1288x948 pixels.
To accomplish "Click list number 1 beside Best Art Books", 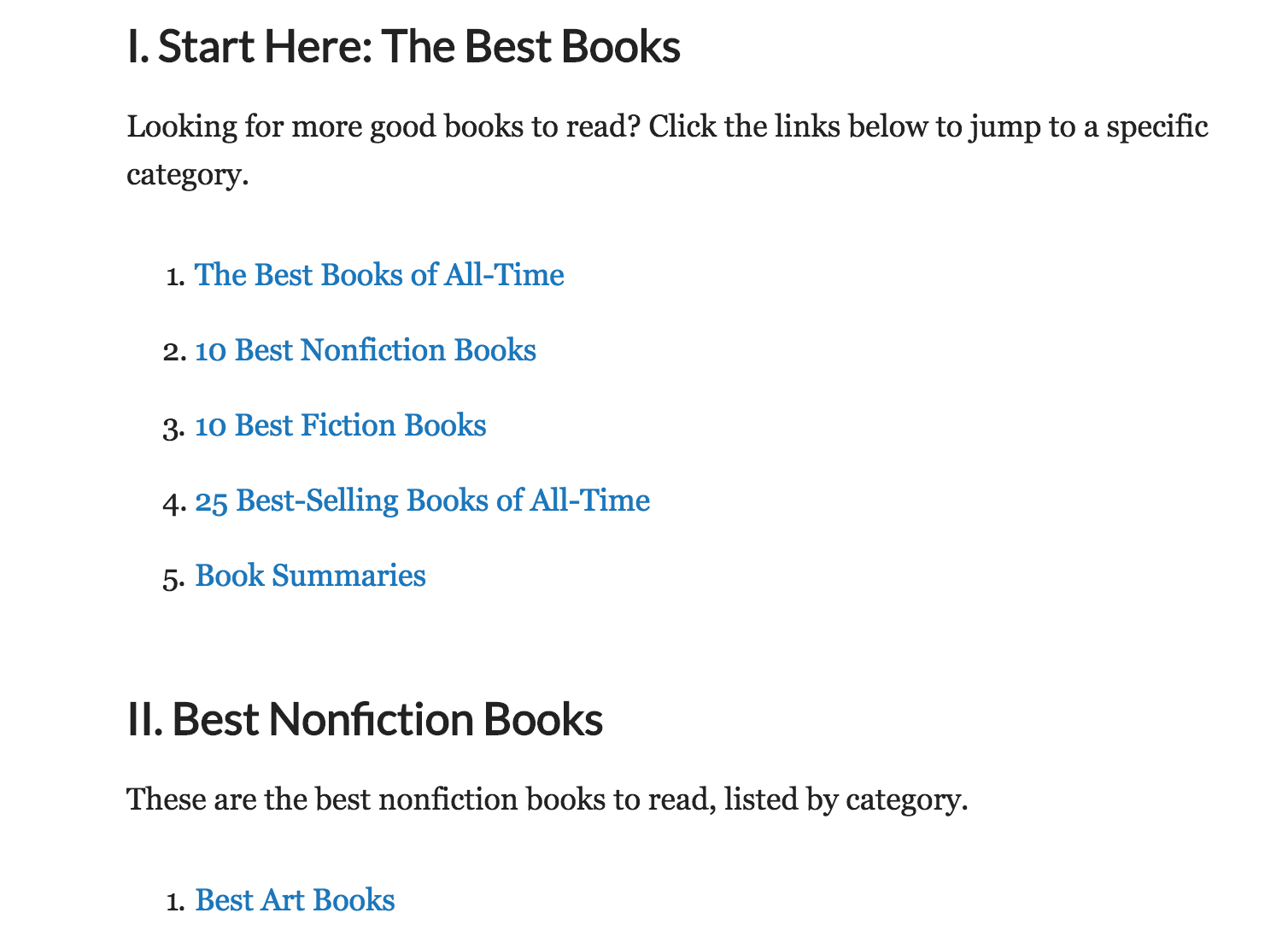I will point(175,902).
